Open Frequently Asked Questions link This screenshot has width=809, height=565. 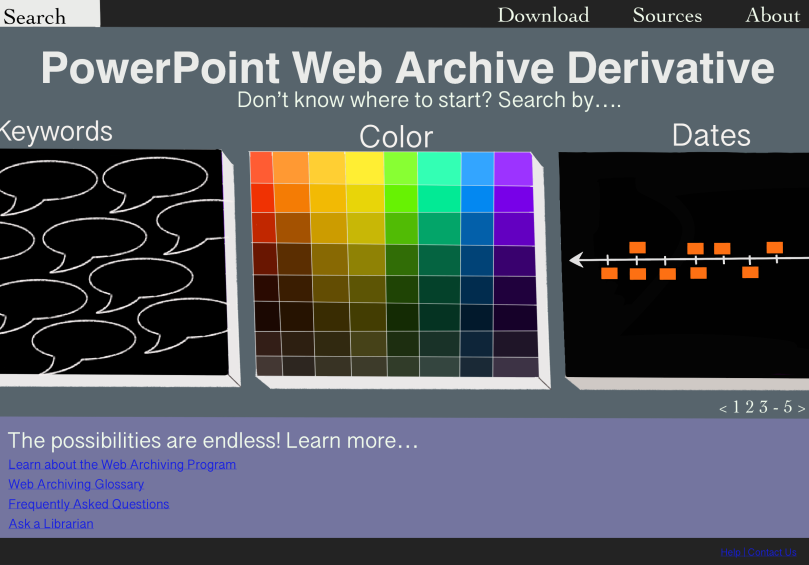pyautogui.click(x=89, y=504)
